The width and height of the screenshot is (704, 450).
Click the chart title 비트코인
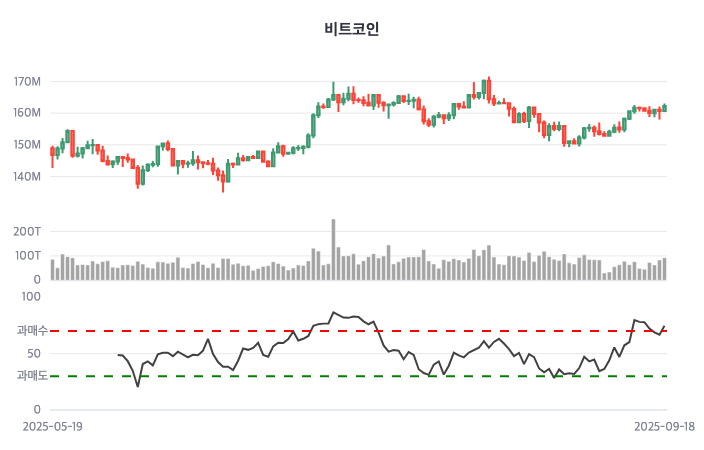(x=352, y=29)
